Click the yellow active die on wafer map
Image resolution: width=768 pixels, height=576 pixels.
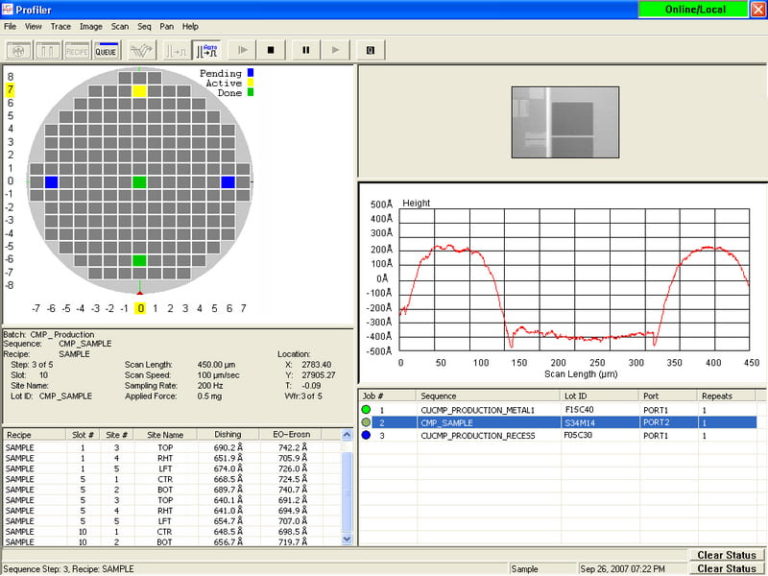click(140, 91)
